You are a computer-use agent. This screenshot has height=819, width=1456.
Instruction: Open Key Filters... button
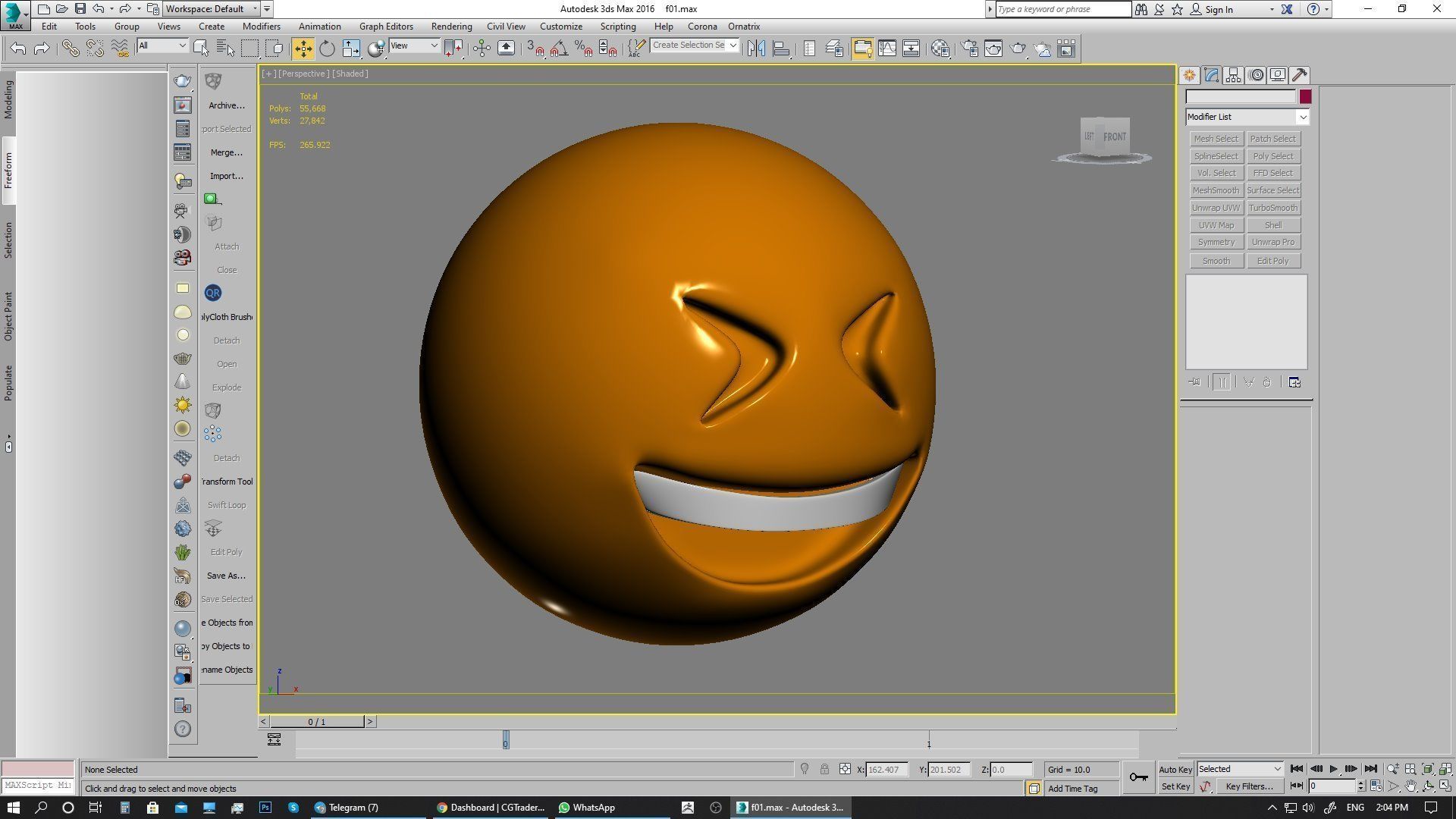tap(1248, 786)
